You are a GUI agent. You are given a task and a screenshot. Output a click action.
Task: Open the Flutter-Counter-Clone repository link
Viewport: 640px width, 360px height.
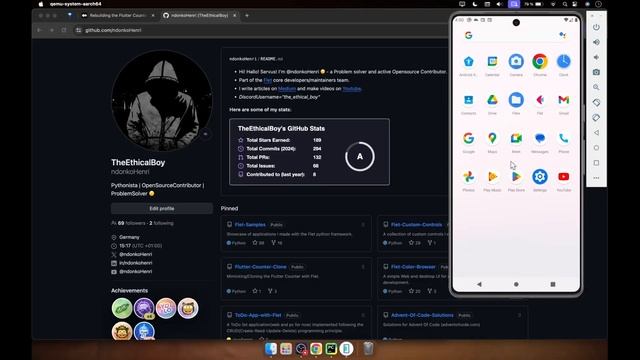click(x=260, y=267)
